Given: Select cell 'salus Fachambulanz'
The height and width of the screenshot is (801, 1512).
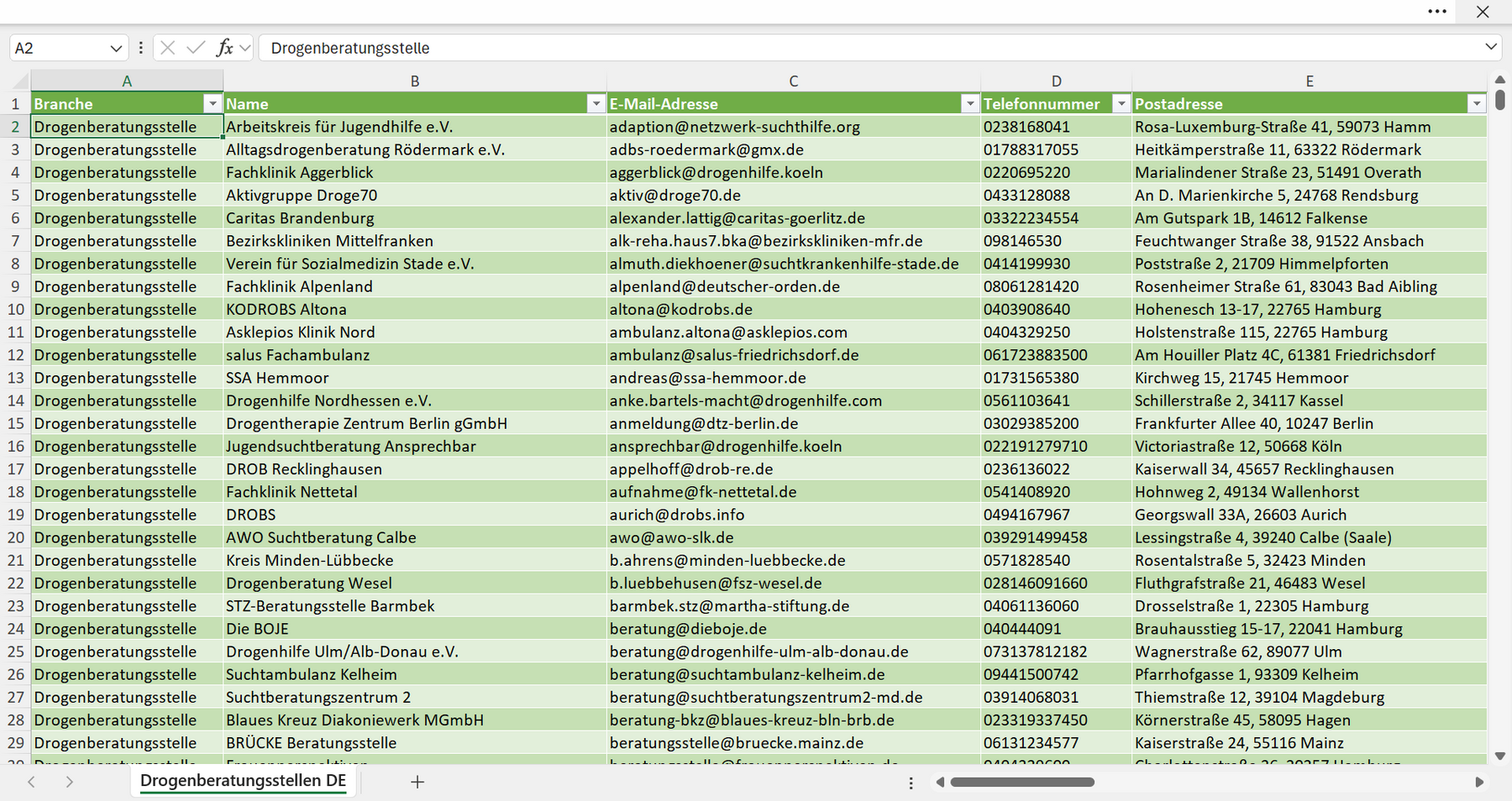Looking at the screenshot, I should coord(415,354).
